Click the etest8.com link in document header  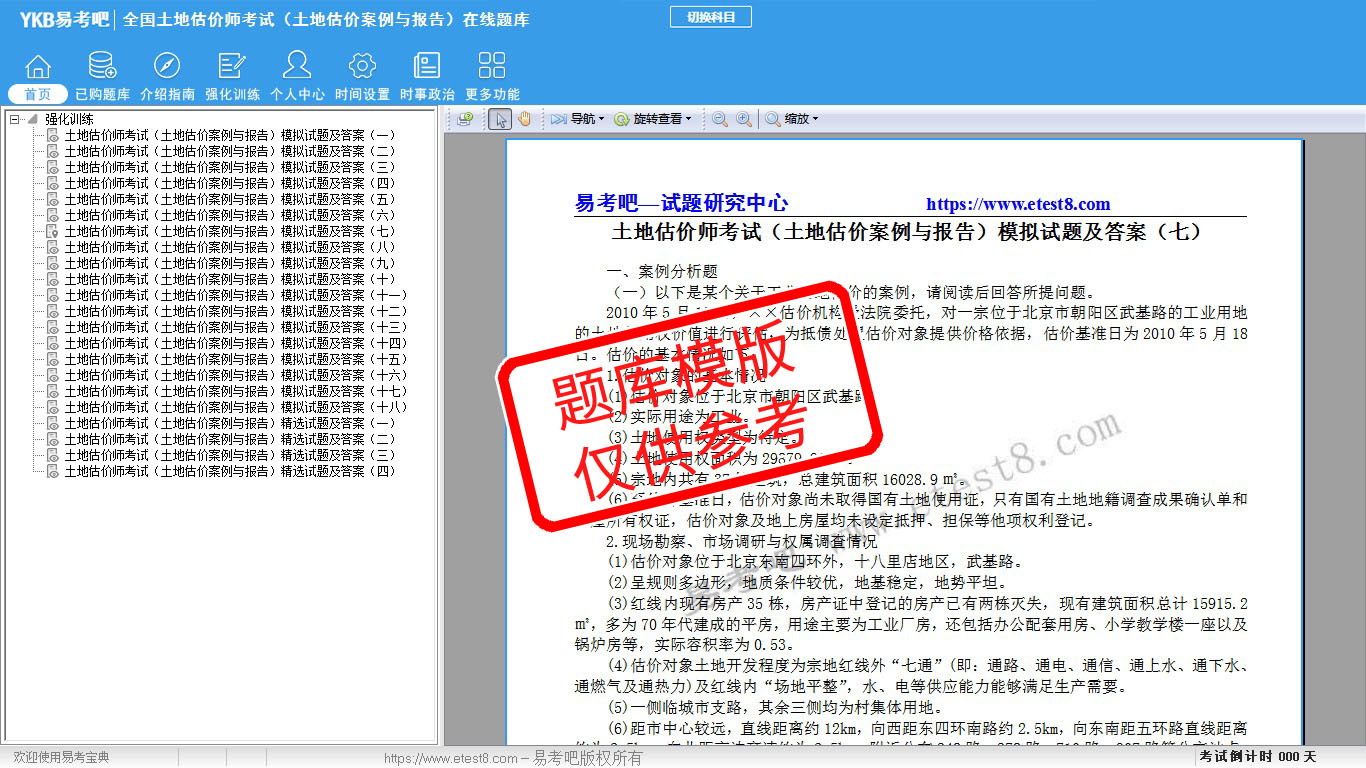tap(1017, 204)
